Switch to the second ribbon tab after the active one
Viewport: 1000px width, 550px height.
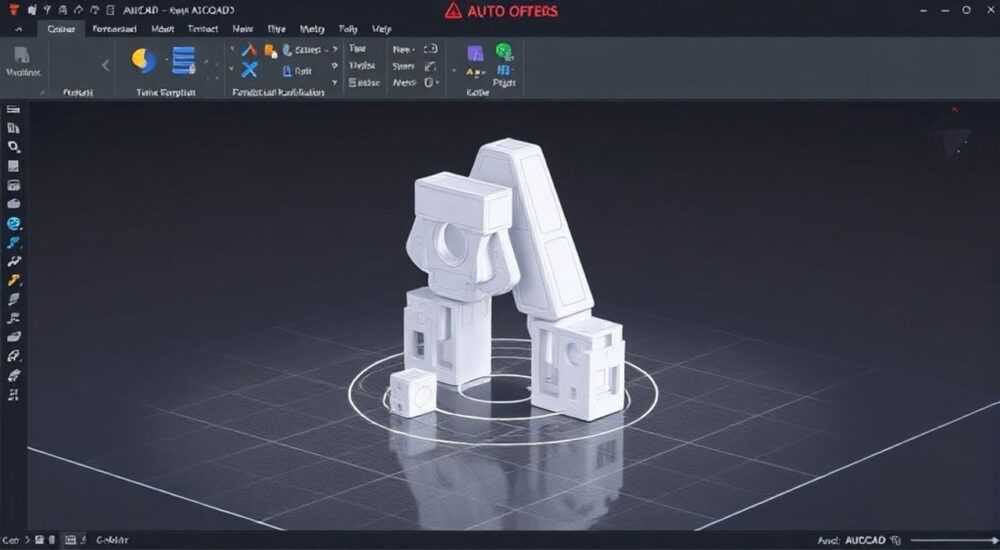[x=163, y=29]
